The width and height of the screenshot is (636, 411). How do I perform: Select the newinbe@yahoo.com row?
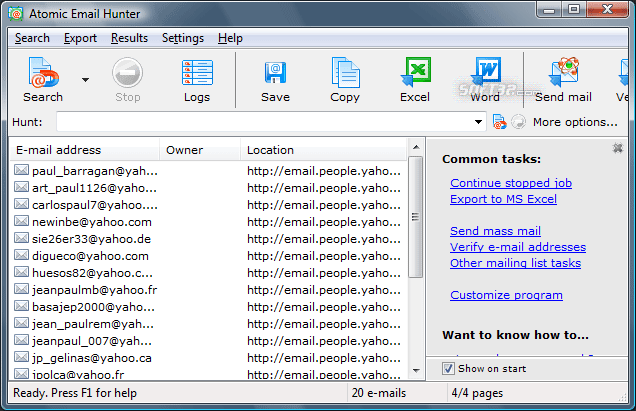click(x=208, y=222)
